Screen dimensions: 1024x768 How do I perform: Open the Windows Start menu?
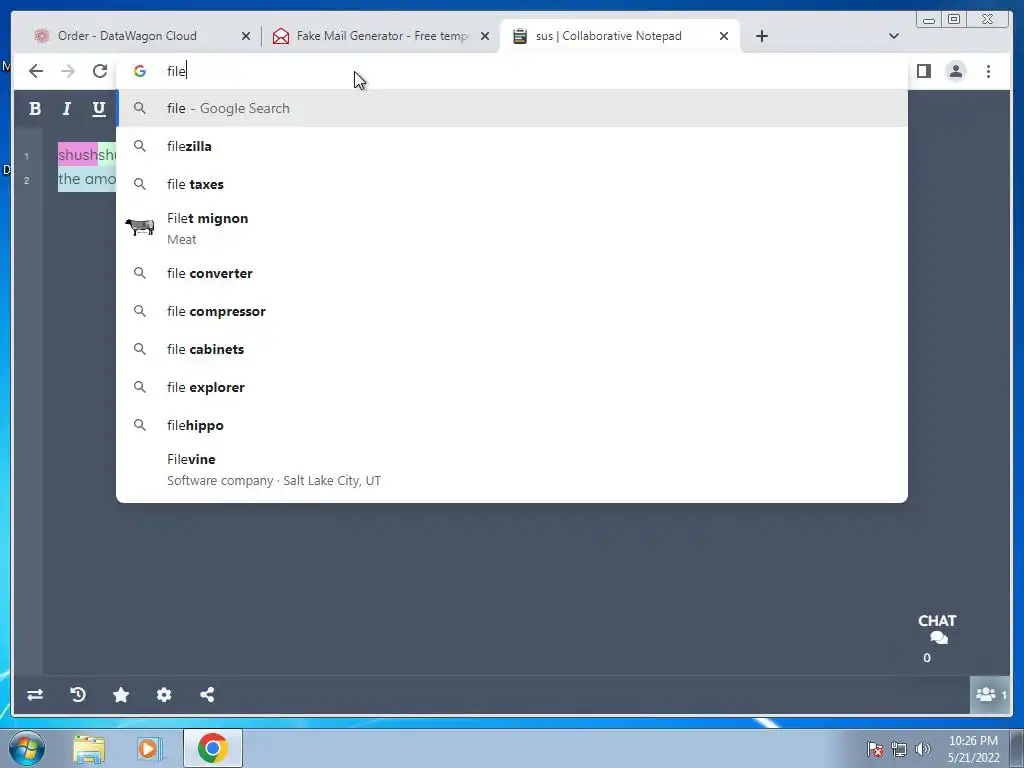point(27,748)
